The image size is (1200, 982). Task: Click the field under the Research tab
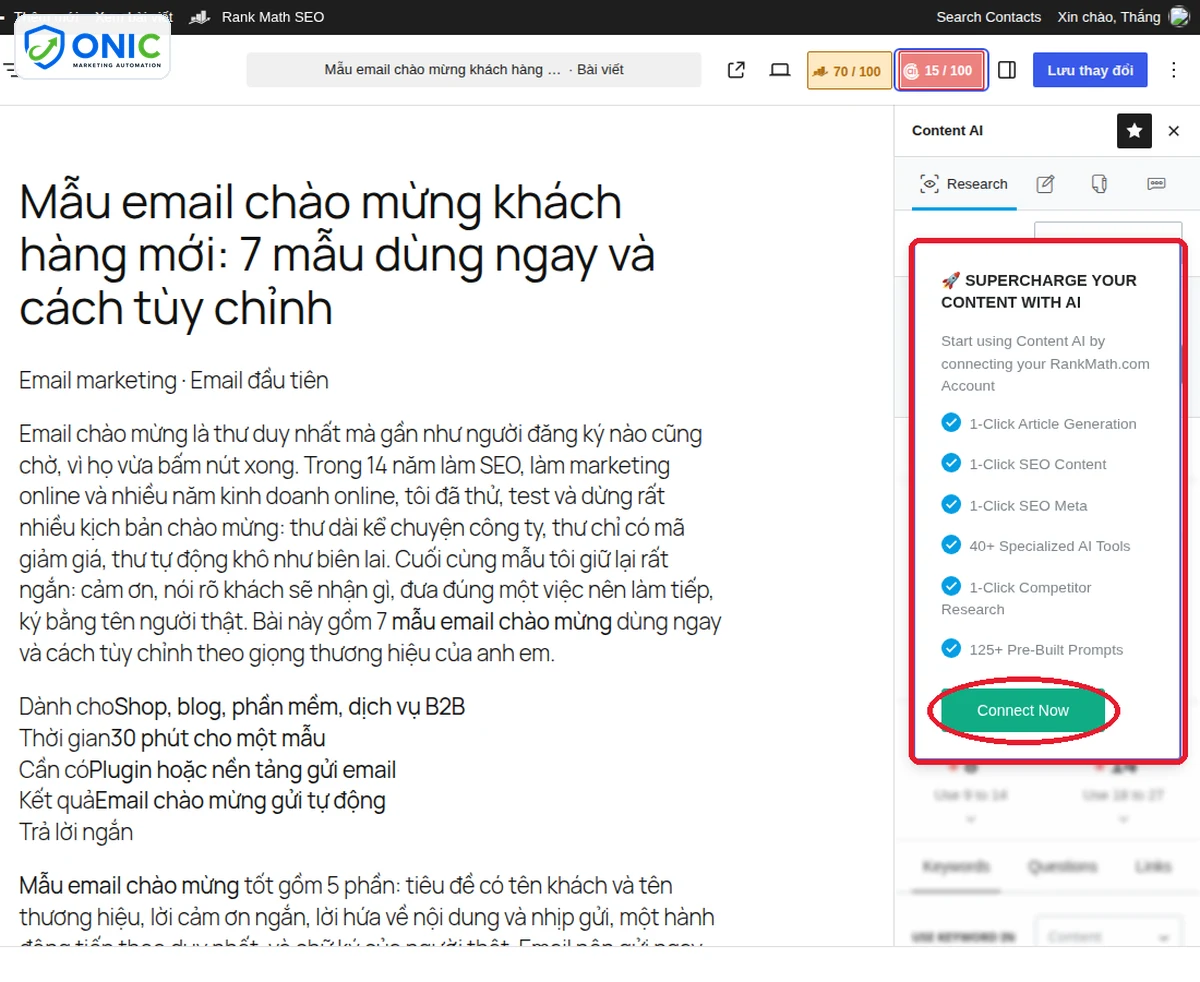tap(1108, 231)
